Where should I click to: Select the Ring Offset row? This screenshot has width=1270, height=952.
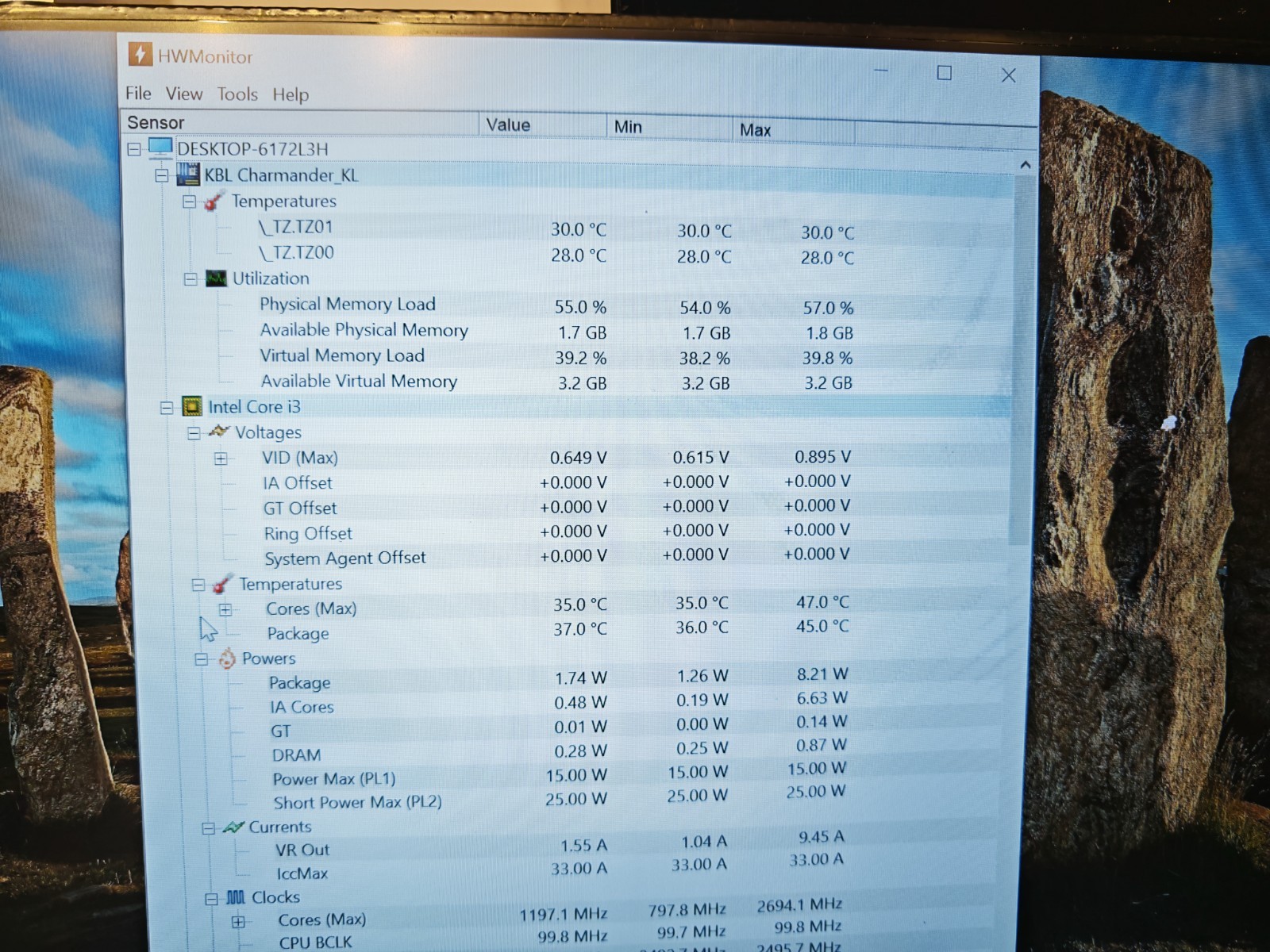(556, 532)
